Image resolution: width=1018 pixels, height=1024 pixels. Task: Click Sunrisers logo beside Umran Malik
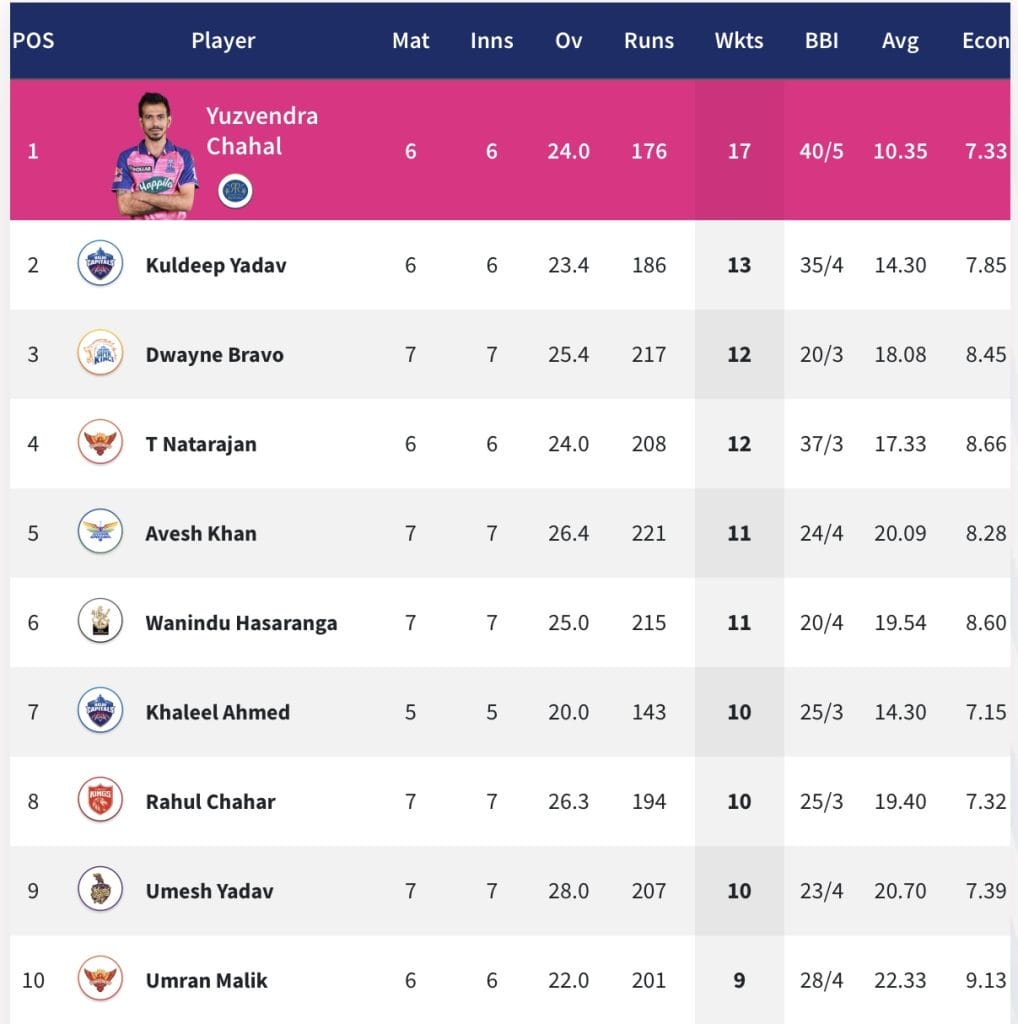coord(100,979)
